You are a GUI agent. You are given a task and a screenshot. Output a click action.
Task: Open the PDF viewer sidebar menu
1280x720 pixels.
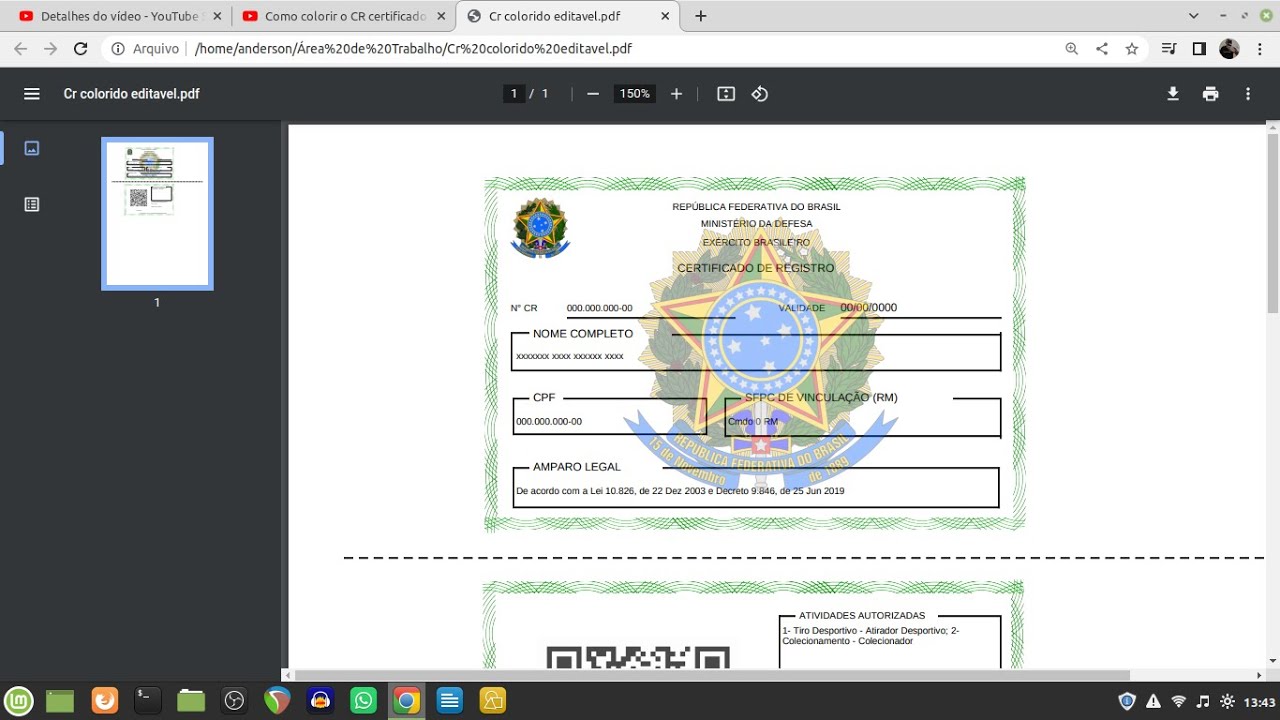(32, 94)
